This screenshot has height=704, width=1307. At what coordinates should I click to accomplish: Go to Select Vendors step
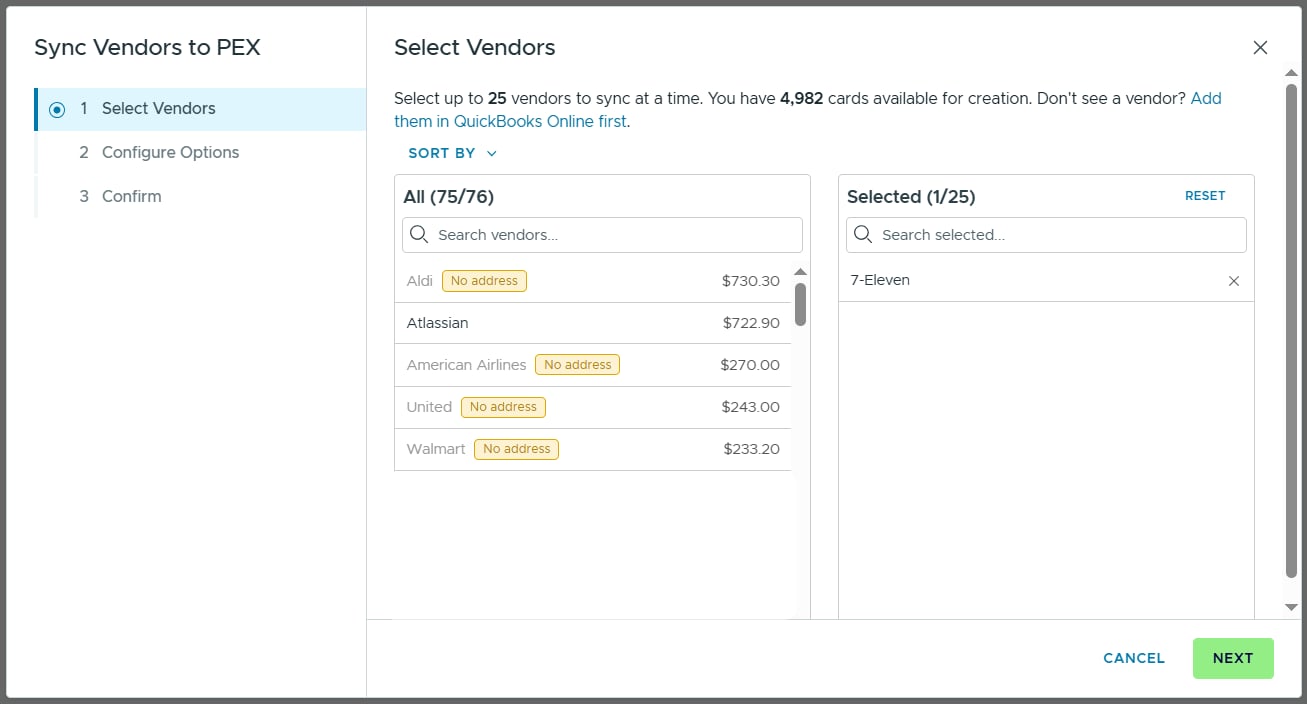pos(201,109)
